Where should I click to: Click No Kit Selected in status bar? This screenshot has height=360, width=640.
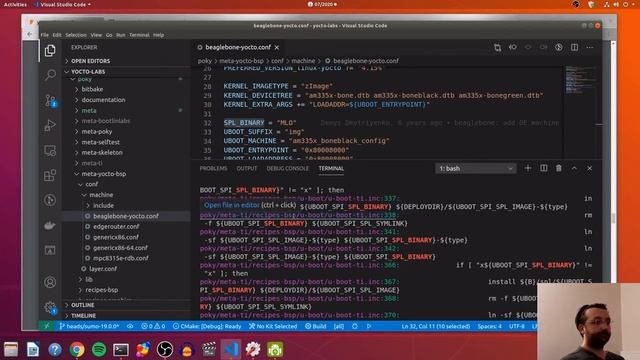pos(273,326)
